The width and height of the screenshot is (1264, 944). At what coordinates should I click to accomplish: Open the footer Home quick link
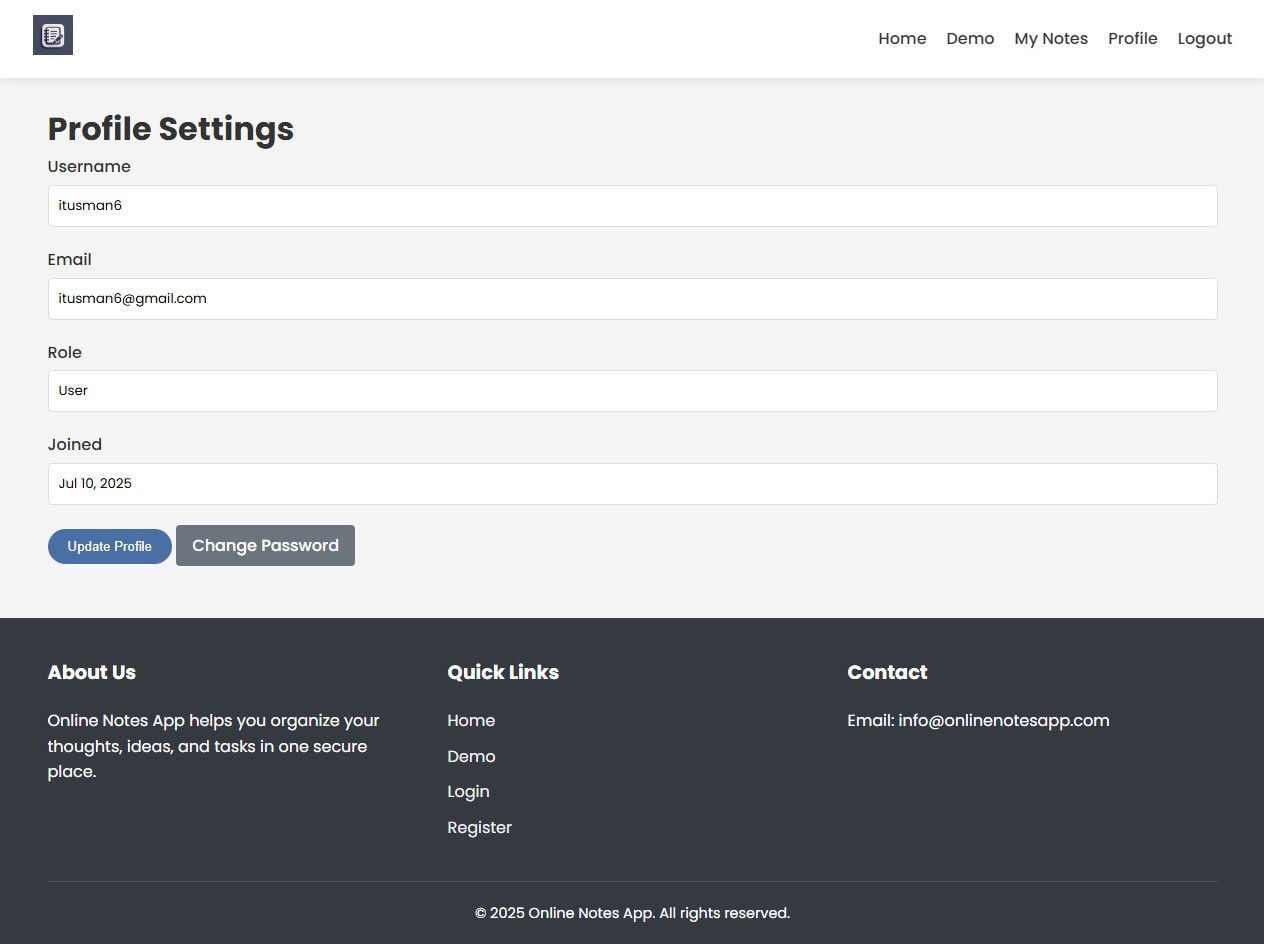tap(471, 721)
